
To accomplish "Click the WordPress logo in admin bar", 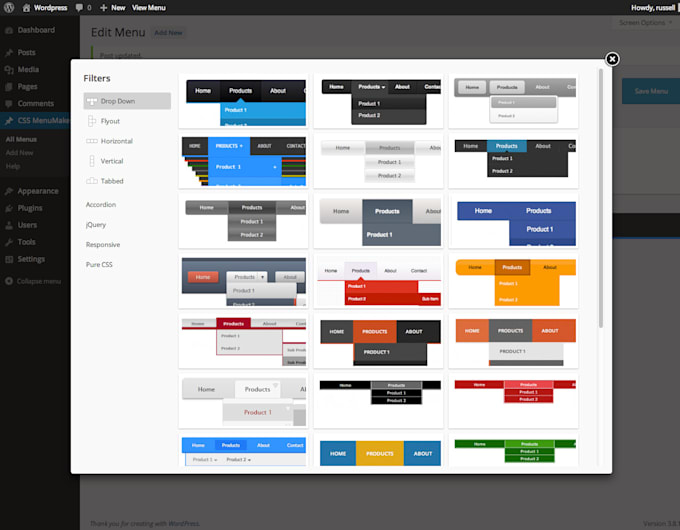I will pyautogui.click(x=10, y=7).
